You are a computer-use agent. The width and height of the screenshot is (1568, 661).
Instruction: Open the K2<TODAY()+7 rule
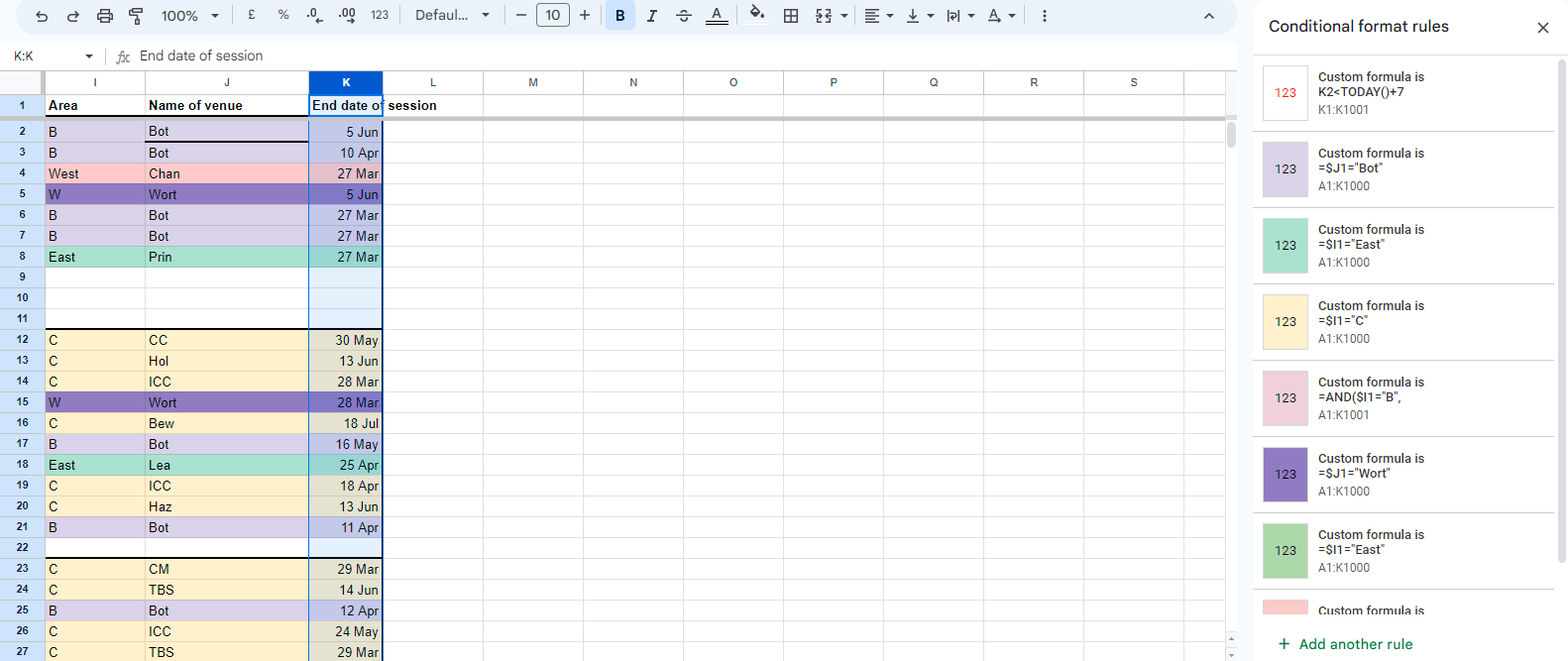tap(1403, 93)
